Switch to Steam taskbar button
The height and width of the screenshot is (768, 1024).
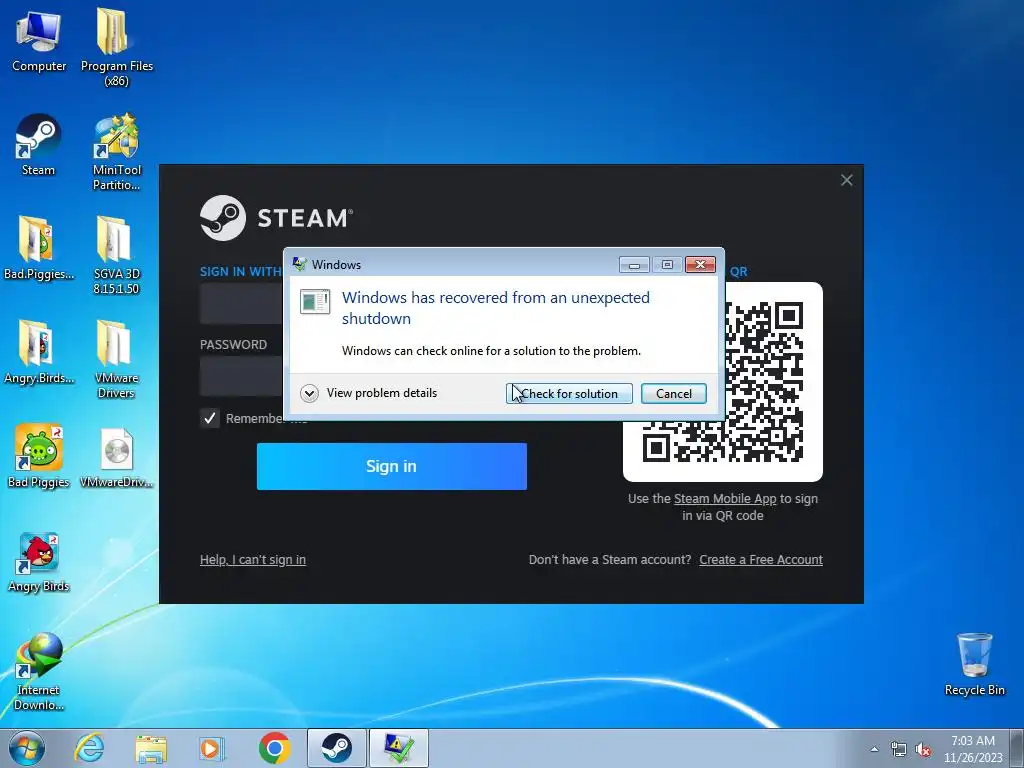(336, 748)
